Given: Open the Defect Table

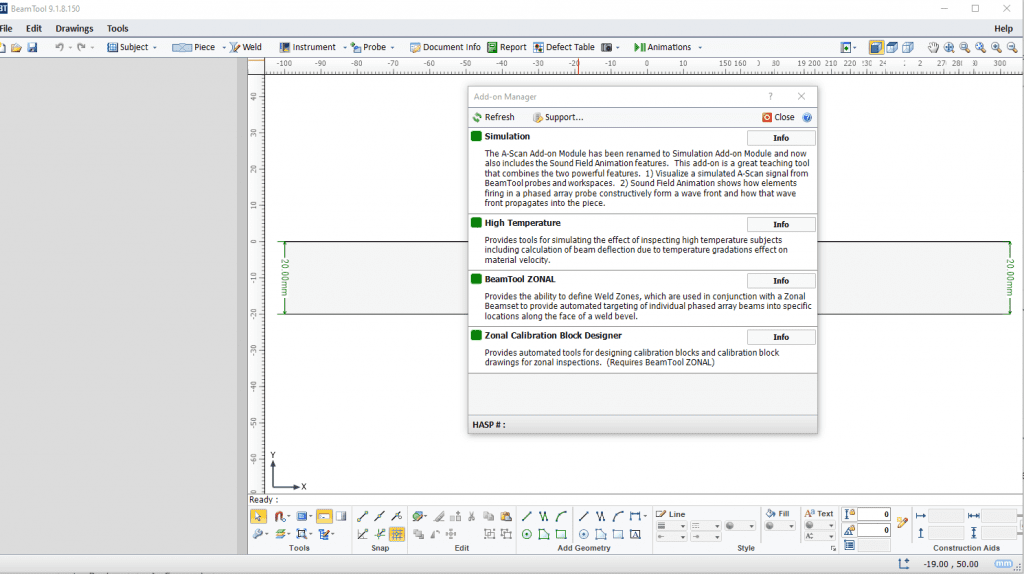Looking at the screenshot, I should (564, 47).
